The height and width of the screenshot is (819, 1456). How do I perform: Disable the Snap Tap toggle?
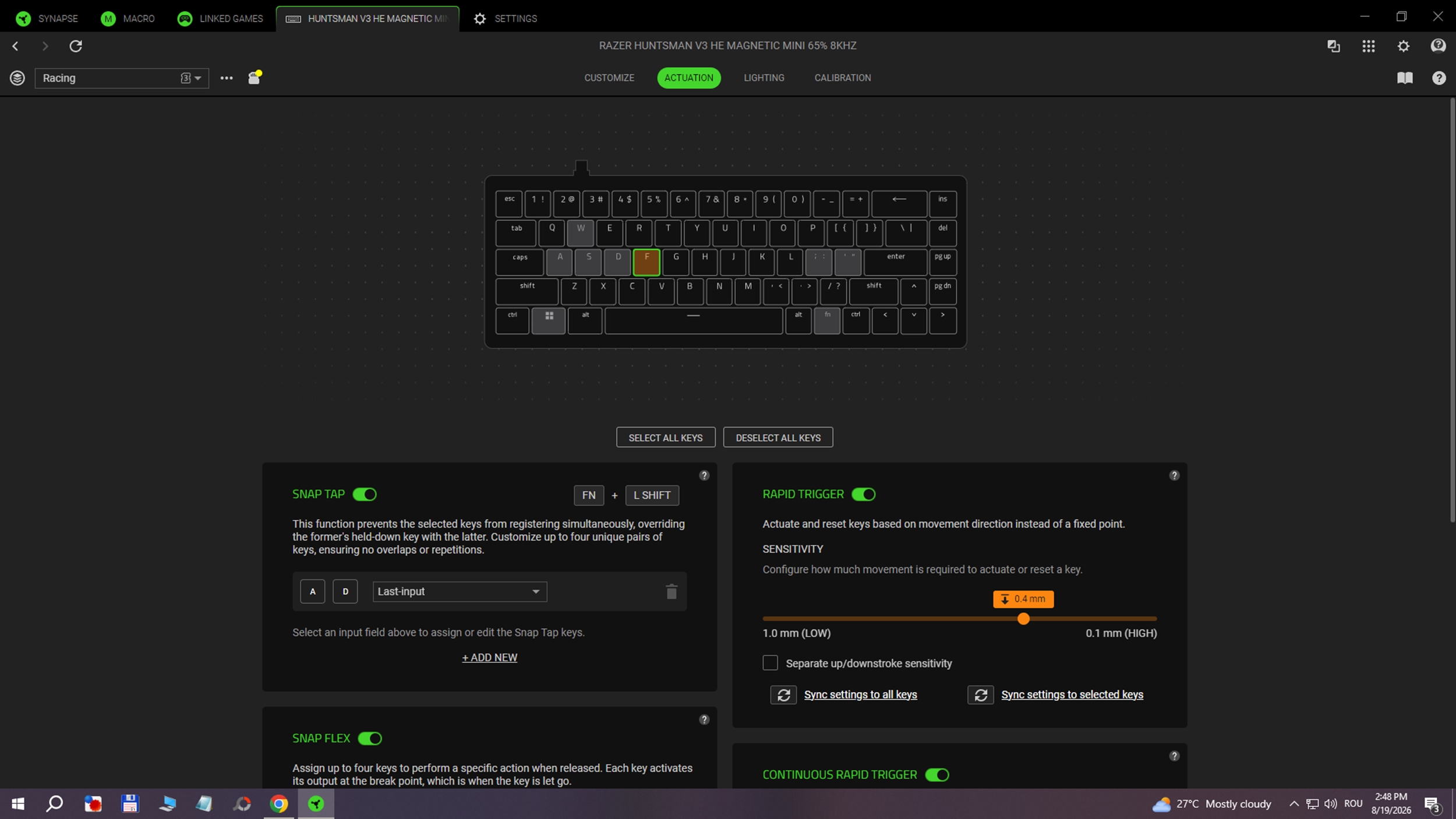pyautogui.click(x=365, y=494)
